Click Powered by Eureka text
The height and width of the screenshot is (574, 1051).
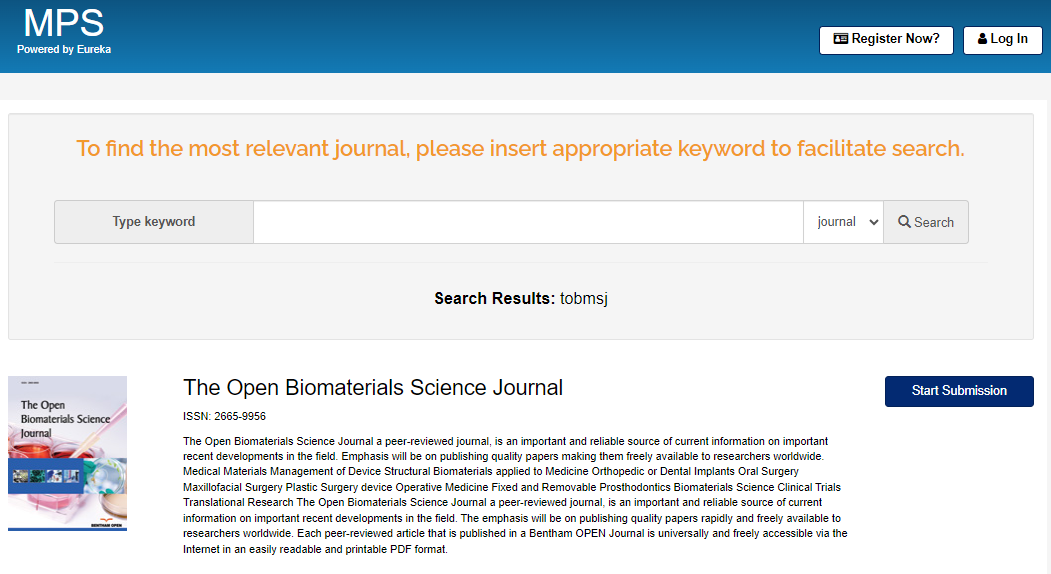point(64,50)
